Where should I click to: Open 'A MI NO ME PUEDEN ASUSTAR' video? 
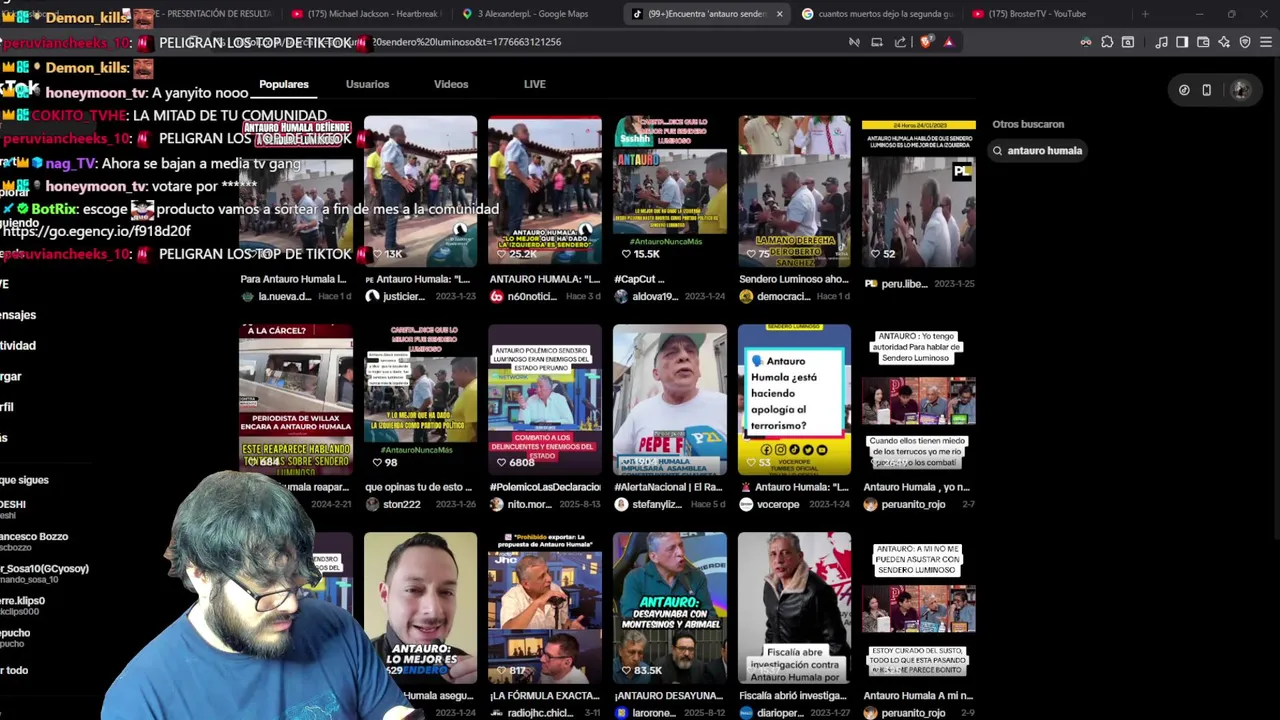(919, 607)
